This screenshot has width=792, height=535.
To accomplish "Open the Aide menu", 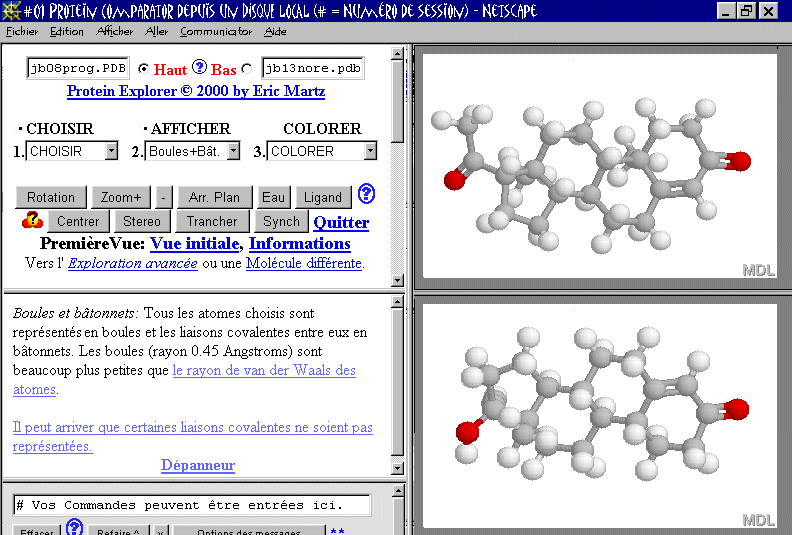I will click(275, 31).
